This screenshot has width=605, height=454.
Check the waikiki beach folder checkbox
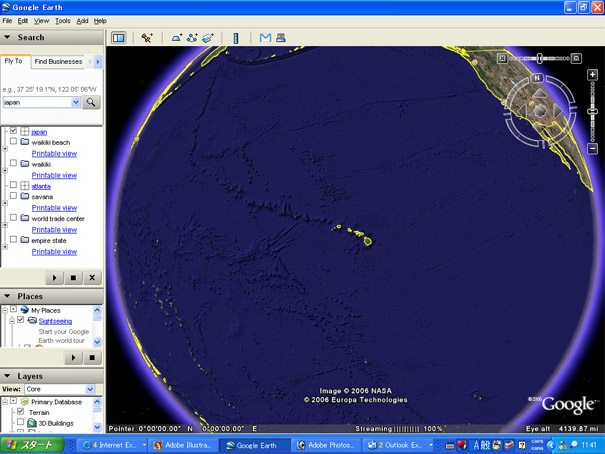coord(14,141)
